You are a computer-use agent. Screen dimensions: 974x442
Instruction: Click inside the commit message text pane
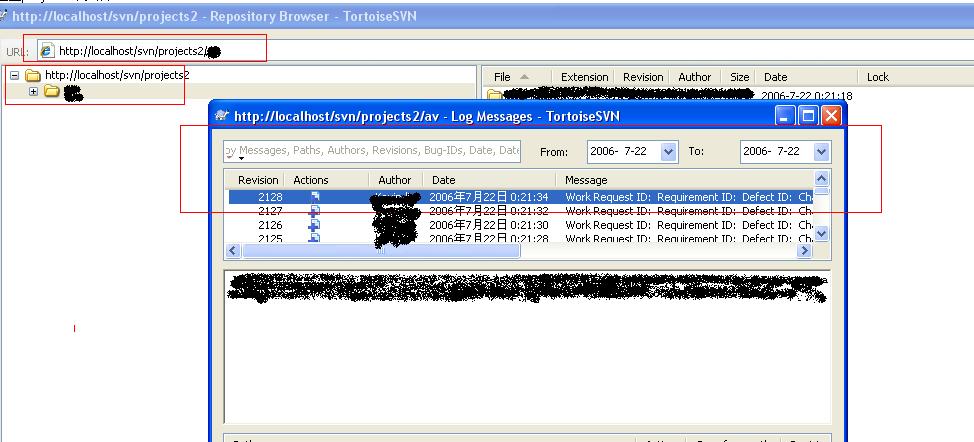pos(527,348)
